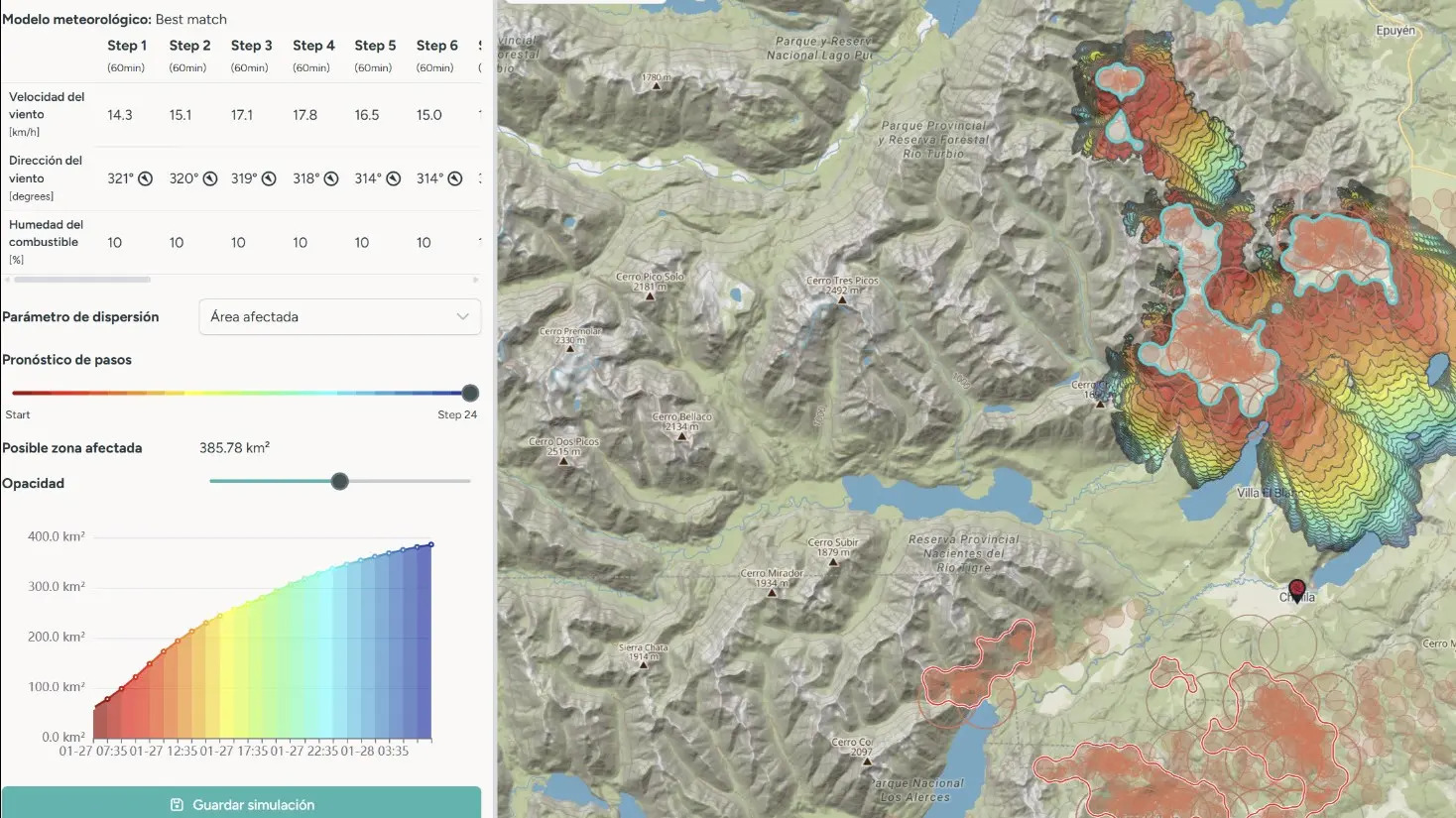Click the compass icon beside 319° in Step 3

(269, 178)
